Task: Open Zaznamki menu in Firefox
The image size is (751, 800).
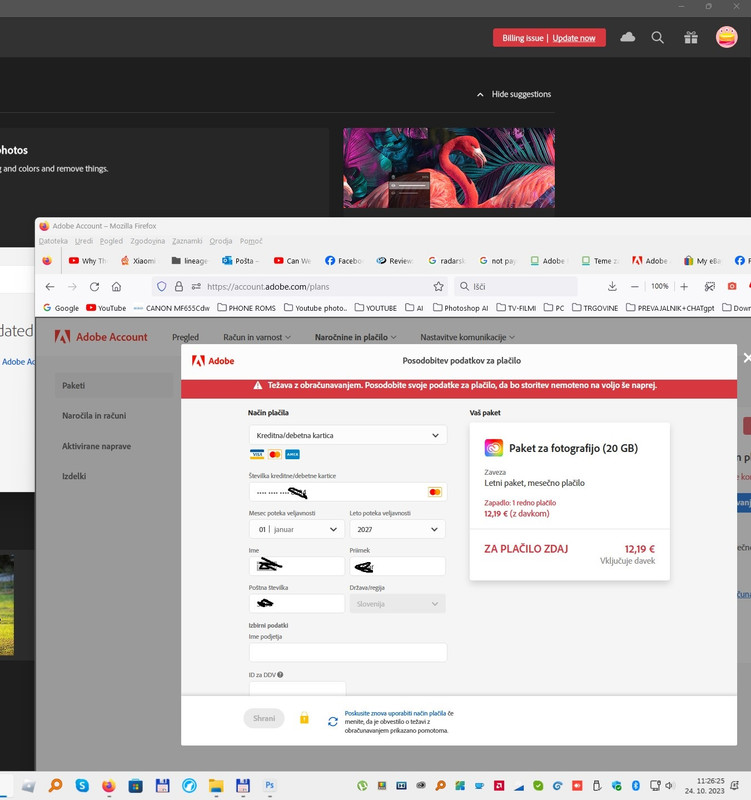Action: (x=187, y=241)
